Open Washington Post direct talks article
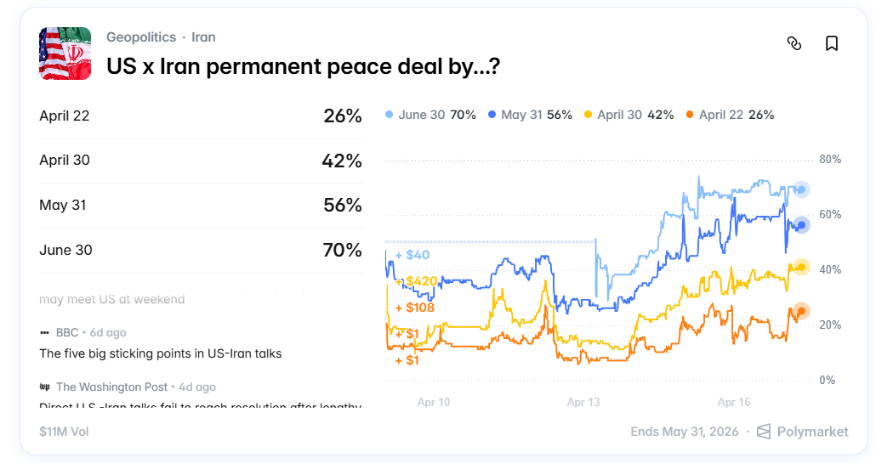The height and width of the screenshot is (463, 876). (x=200, y=405)
